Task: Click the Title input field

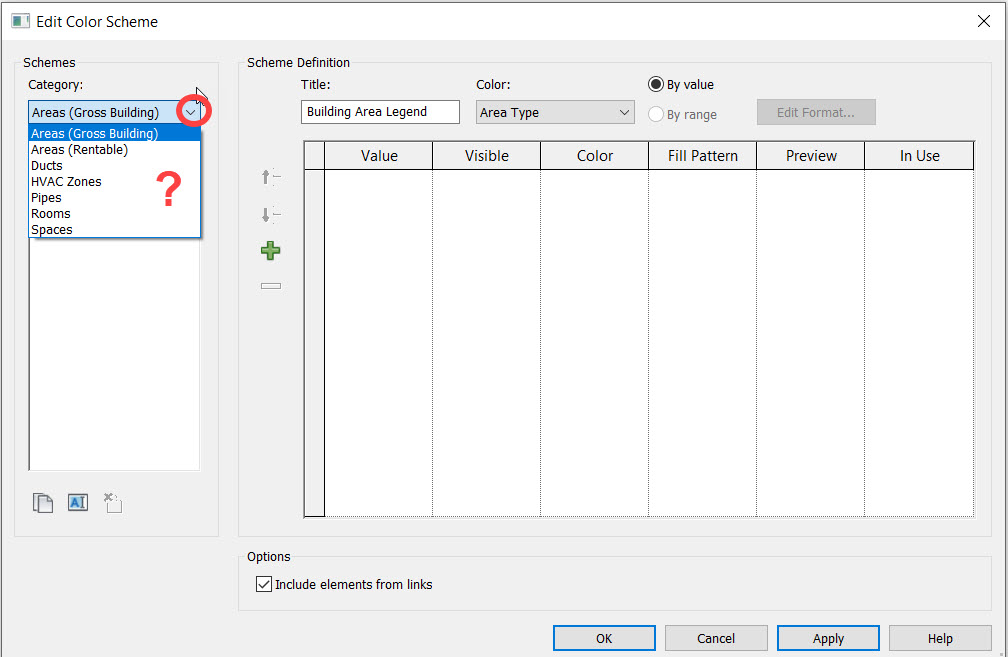Action: (x=380, y=112)
